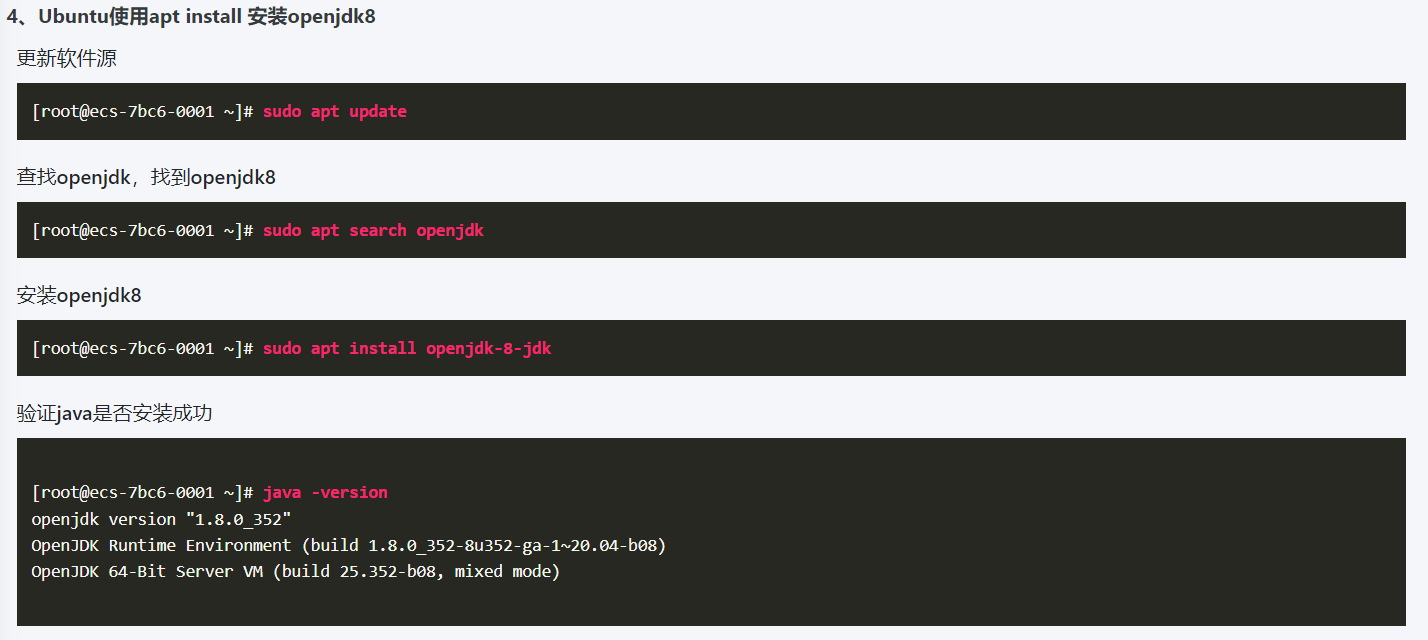Click the 'sudo apt search openjdk' command

[x=373, y=230]
